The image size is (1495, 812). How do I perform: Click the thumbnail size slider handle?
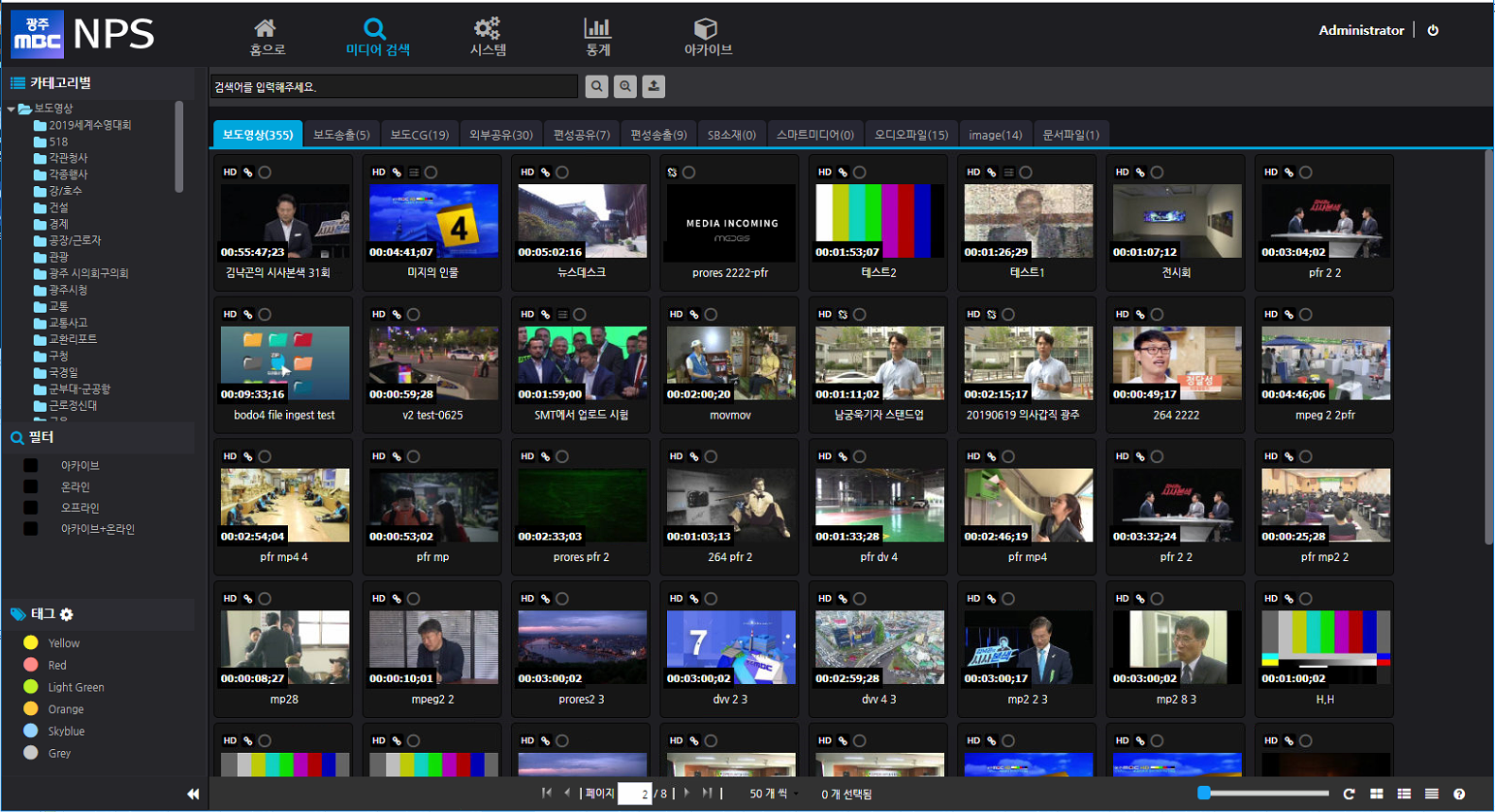1204,793
